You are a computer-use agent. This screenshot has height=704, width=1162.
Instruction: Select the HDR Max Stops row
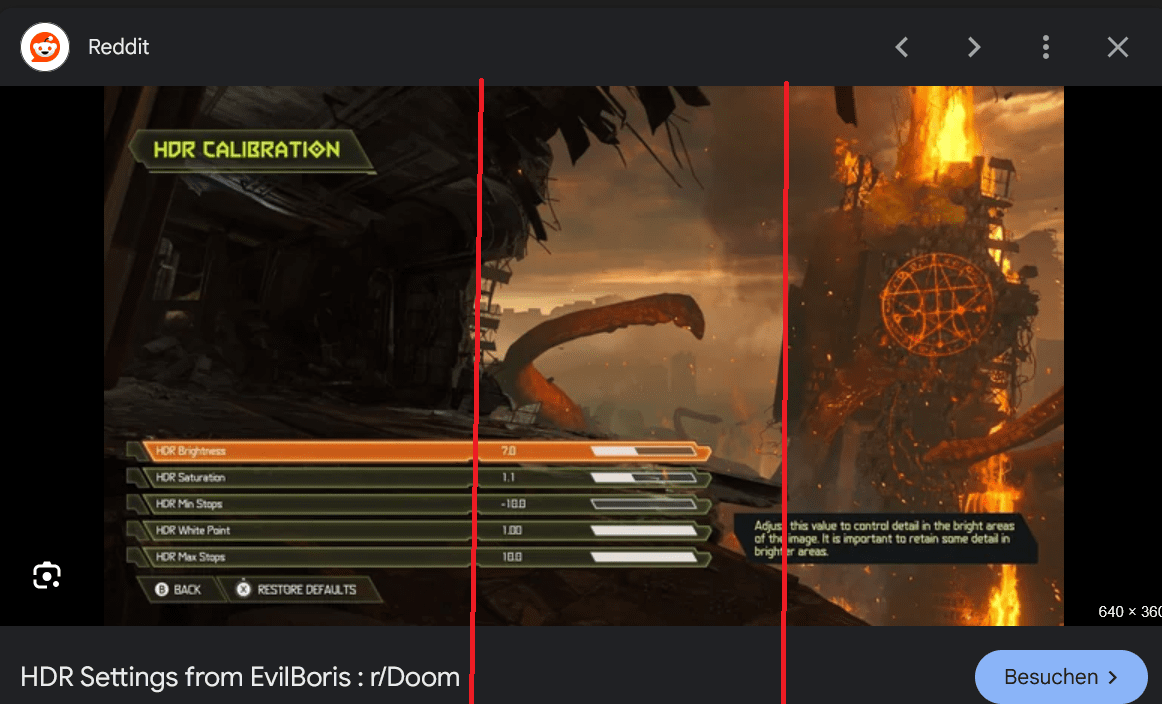(x=419, y=557)
